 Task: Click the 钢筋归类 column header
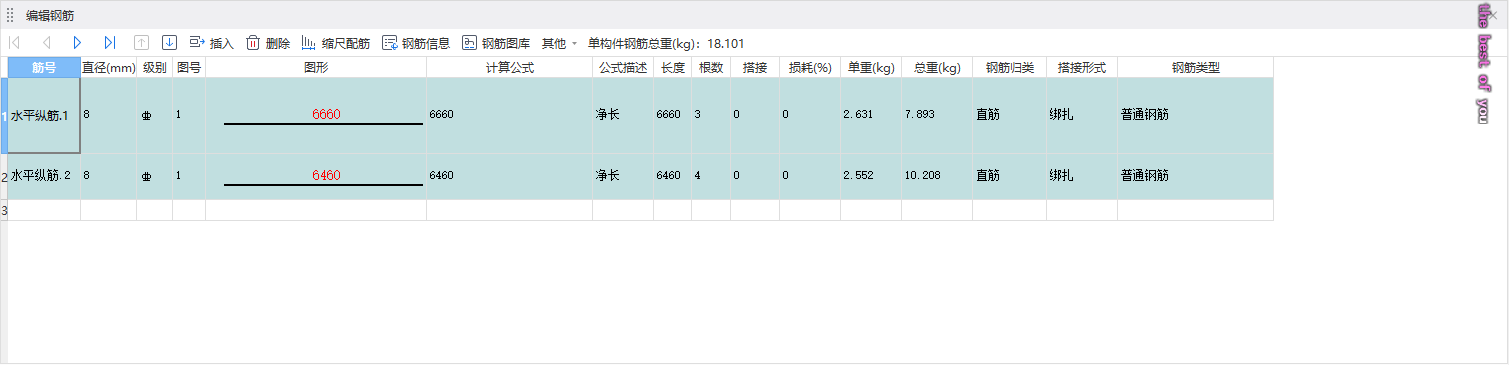(x=1010, y=67)
